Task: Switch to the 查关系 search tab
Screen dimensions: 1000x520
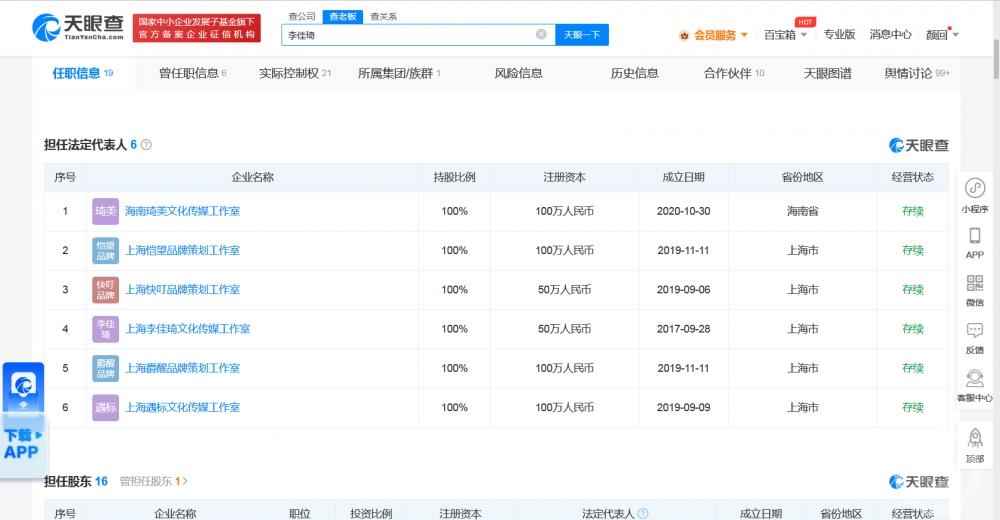Action: tap(383, 17)
